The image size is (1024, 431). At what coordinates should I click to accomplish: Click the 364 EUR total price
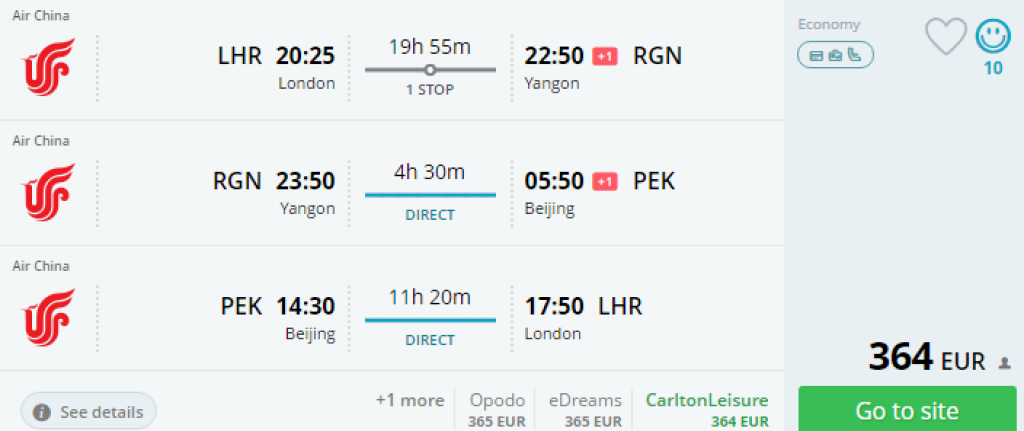coord(926,358)
